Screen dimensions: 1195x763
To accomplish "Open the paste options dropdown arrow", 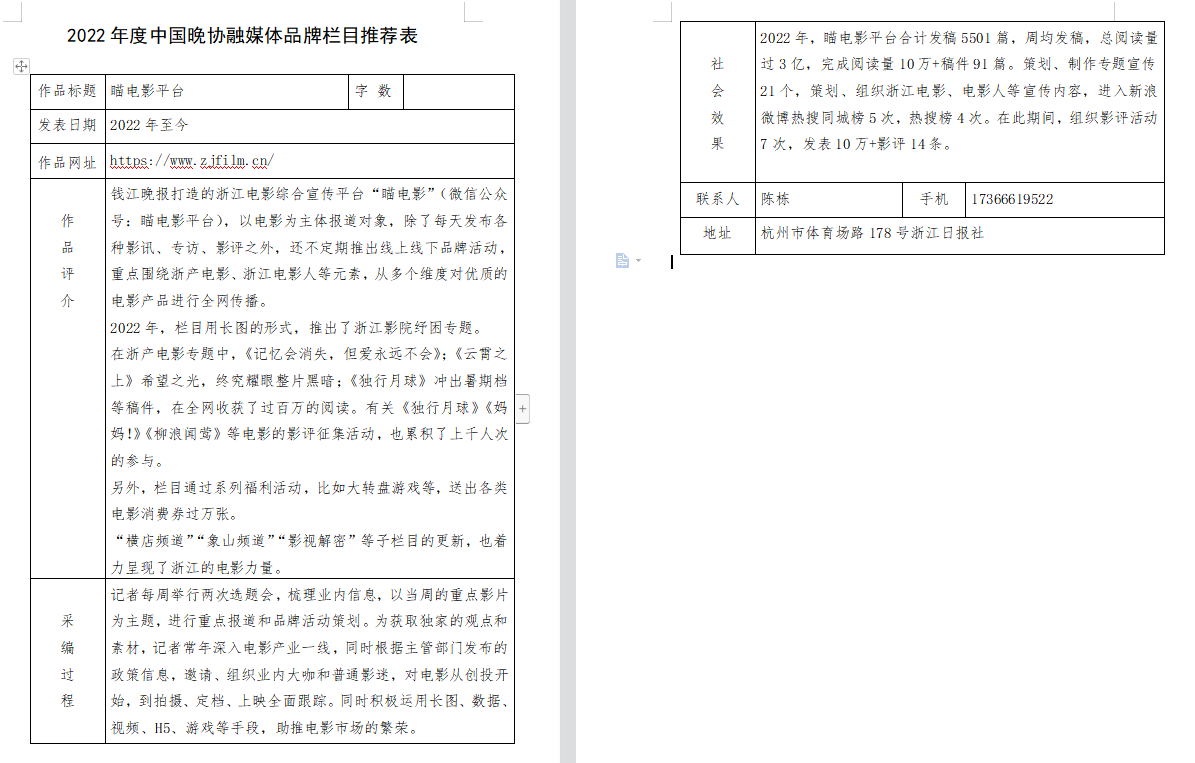I will (639, 261).
